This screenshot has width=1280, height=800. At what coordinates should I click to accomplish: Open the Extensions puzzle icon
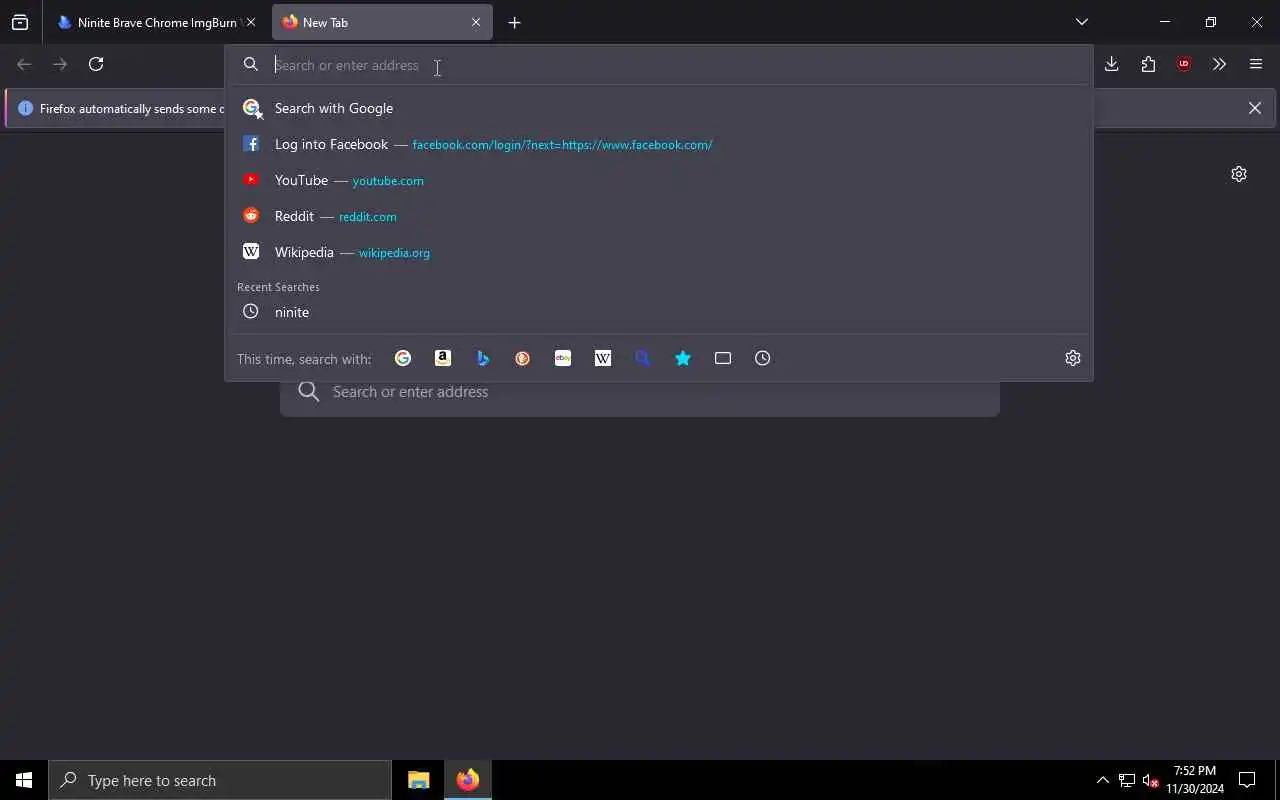(1148, 64)
